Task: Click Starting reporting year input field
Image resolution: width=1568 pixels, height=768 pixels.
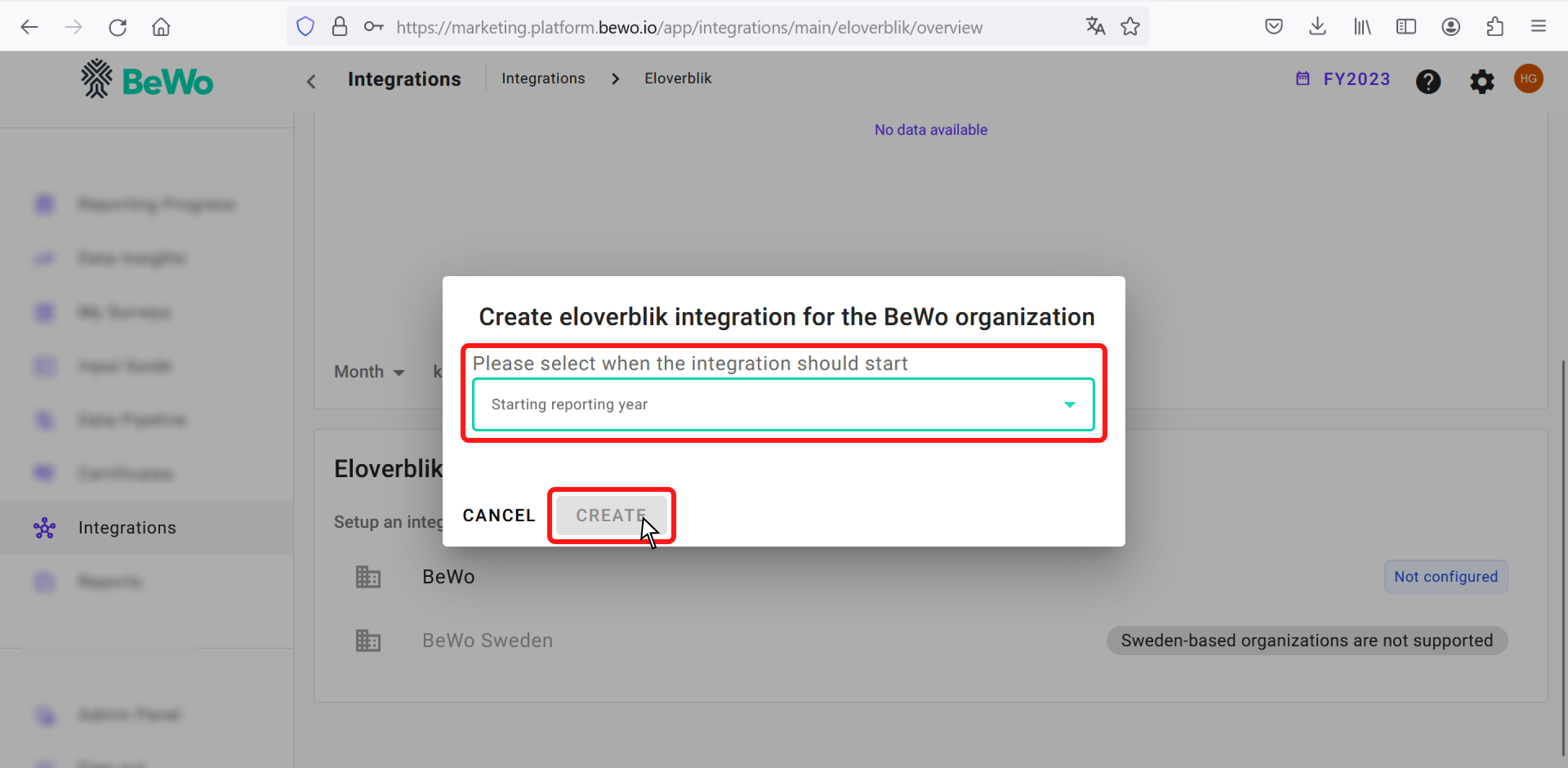Action: tap(784, 404)
